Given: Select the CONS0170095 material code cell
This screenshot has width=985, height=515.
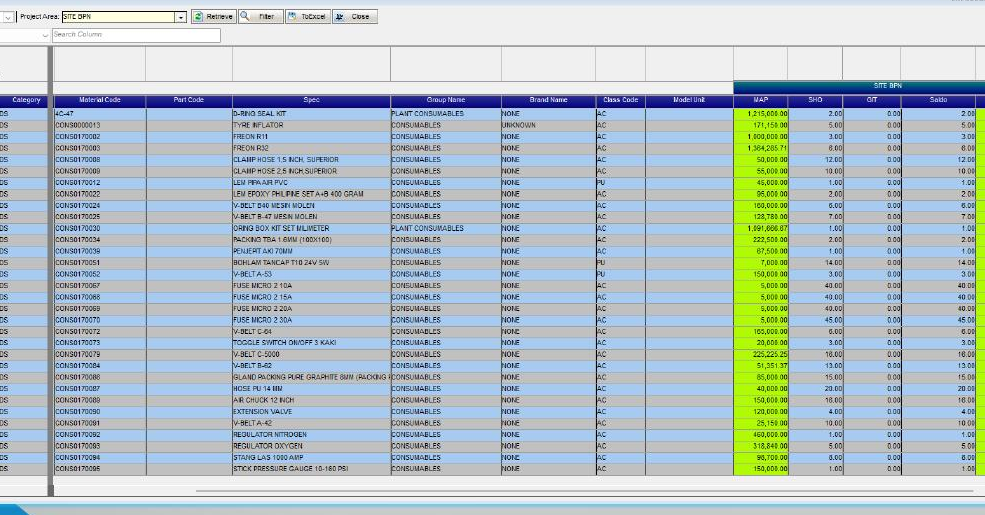Looking at the screenshot, I should coord(100,469).
